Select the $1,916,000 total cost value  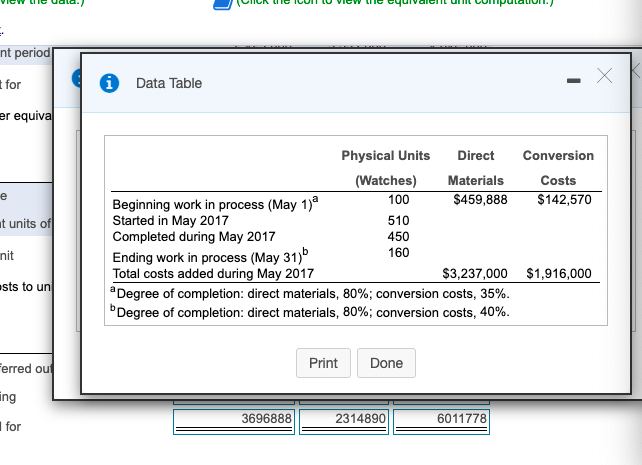click(559, 273)
